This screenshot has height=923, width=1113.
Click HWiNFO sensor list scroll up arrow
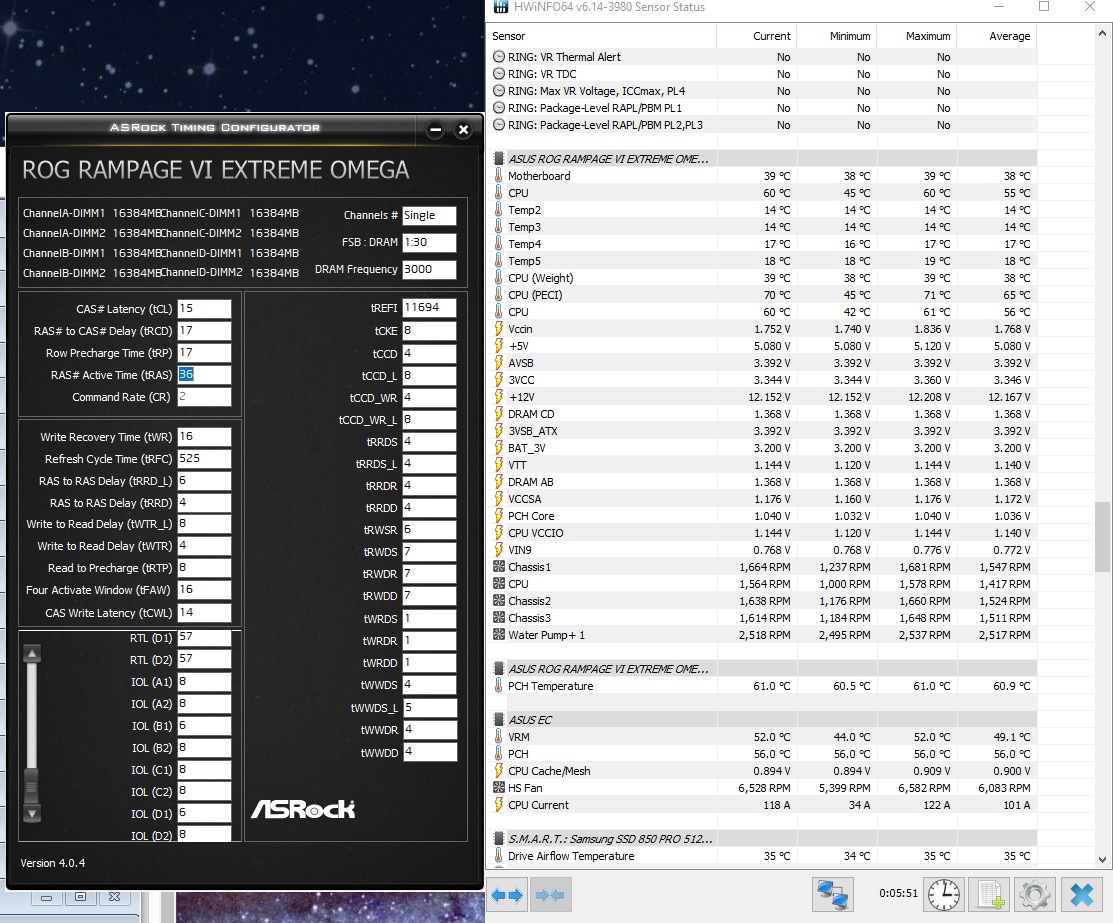1102,33
